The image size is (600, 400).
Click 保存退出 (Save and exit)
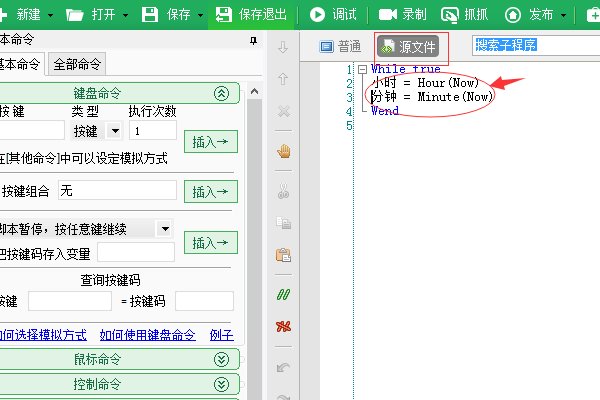[x=251, y=15]
